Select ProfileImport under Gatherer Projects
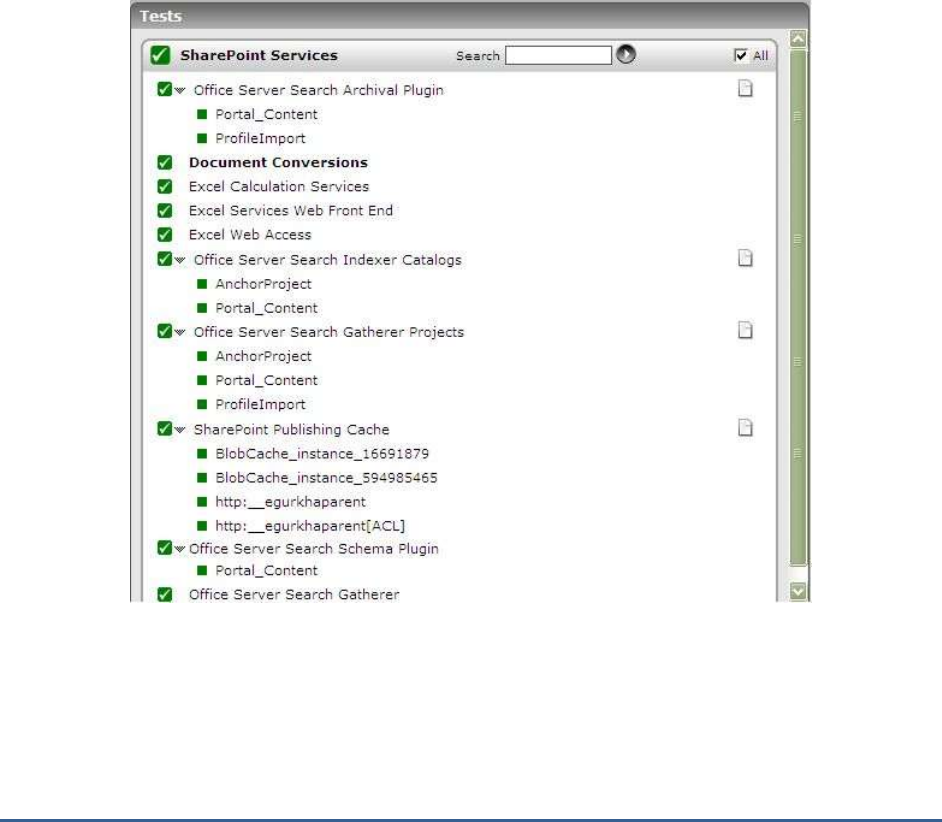The width and height of the screenshot is (942, 822). pos(260,404)
